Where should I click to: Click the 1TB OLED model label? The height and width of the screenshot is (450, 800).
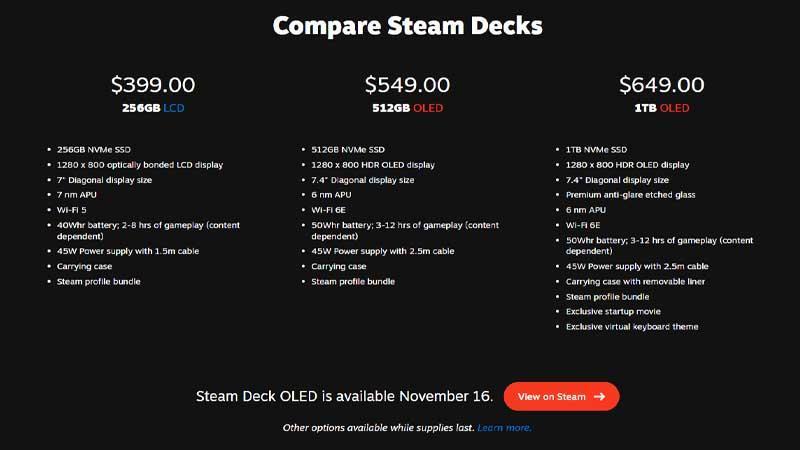pos(662,108)
